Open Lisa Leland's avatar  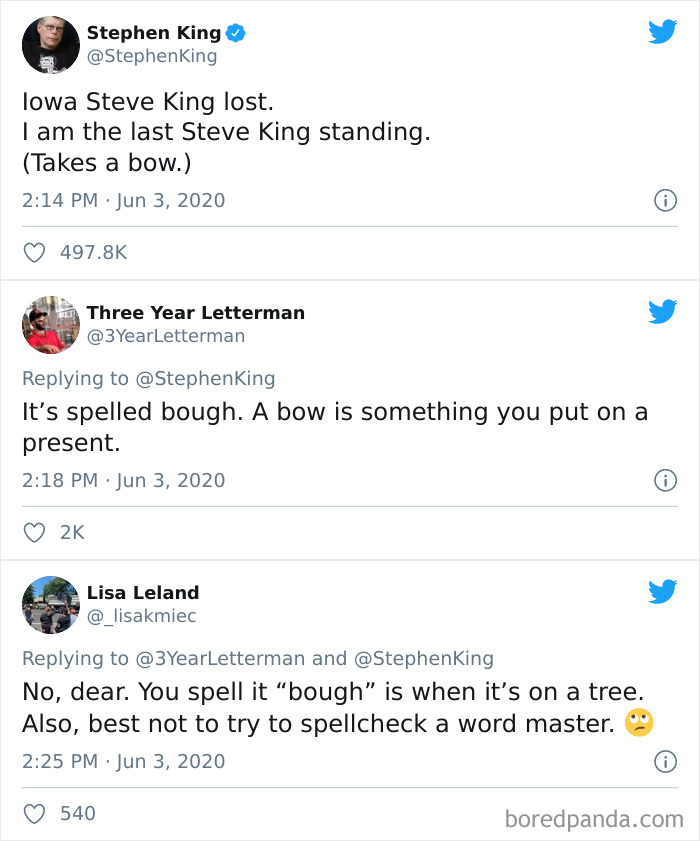point(50,605)
